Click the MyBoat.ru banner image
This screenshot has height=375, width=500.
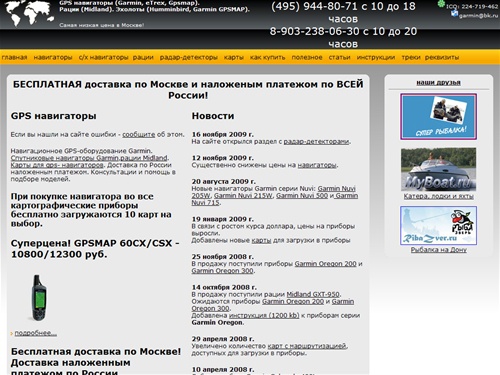point(438,170)
